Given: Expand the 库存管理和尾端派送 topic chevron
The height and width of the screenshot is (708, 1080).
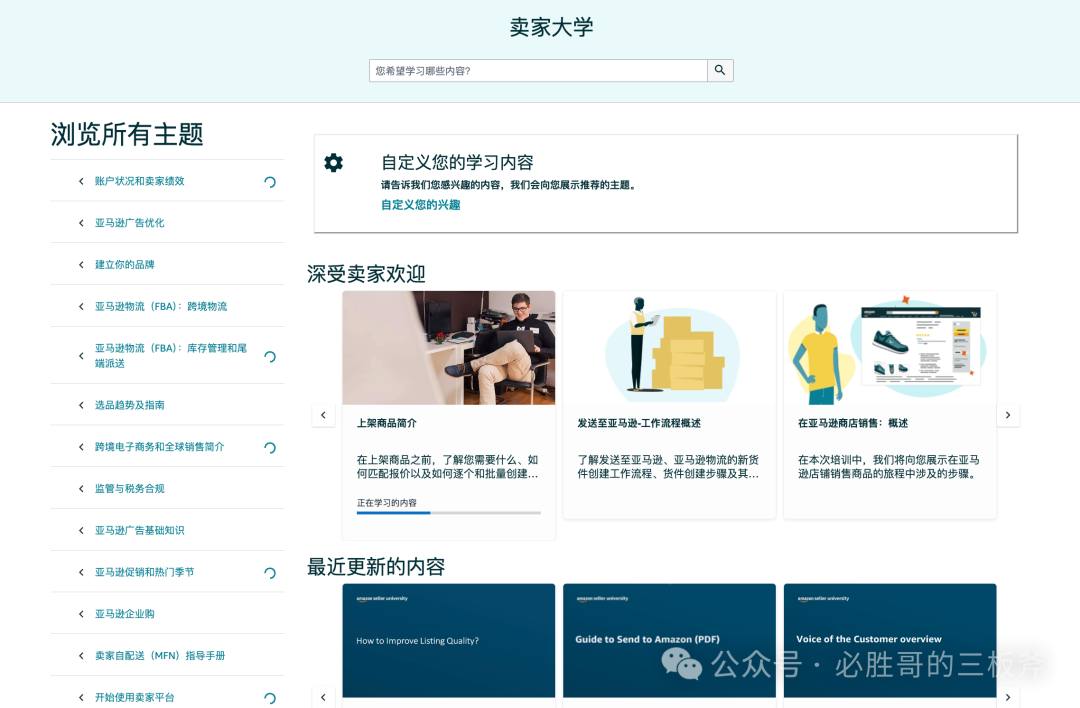Looking at the screenshot, I should [81, 355].
